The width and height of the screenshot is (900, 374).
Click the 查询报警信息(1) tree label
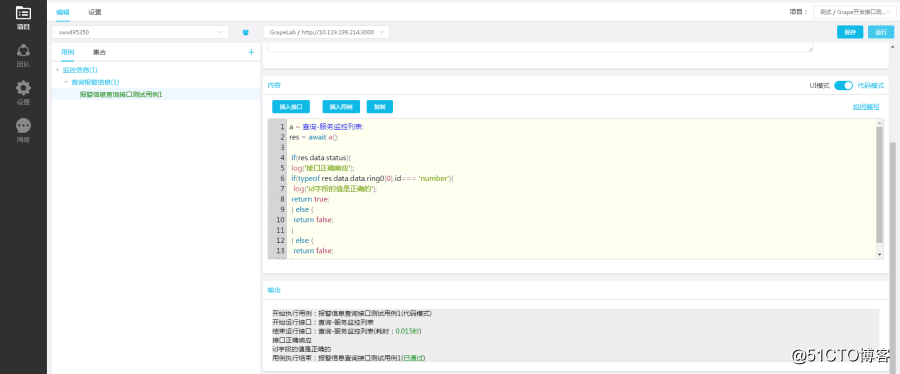95,82
